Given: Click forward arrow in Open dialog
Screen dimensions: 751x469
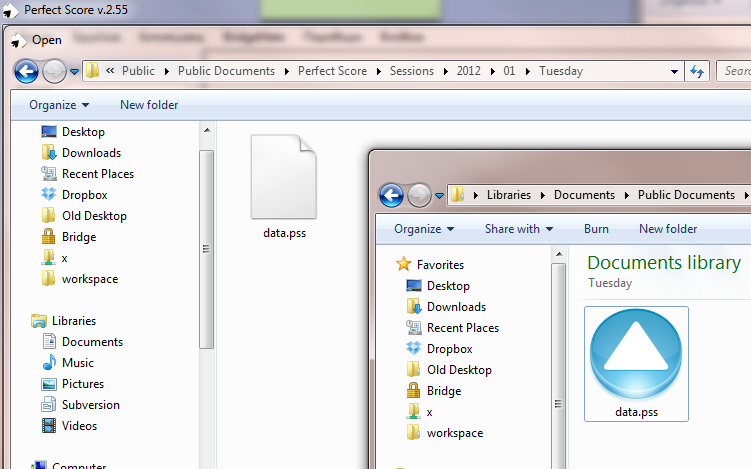Looking at the screenshot, I should [x=54, y=72].
